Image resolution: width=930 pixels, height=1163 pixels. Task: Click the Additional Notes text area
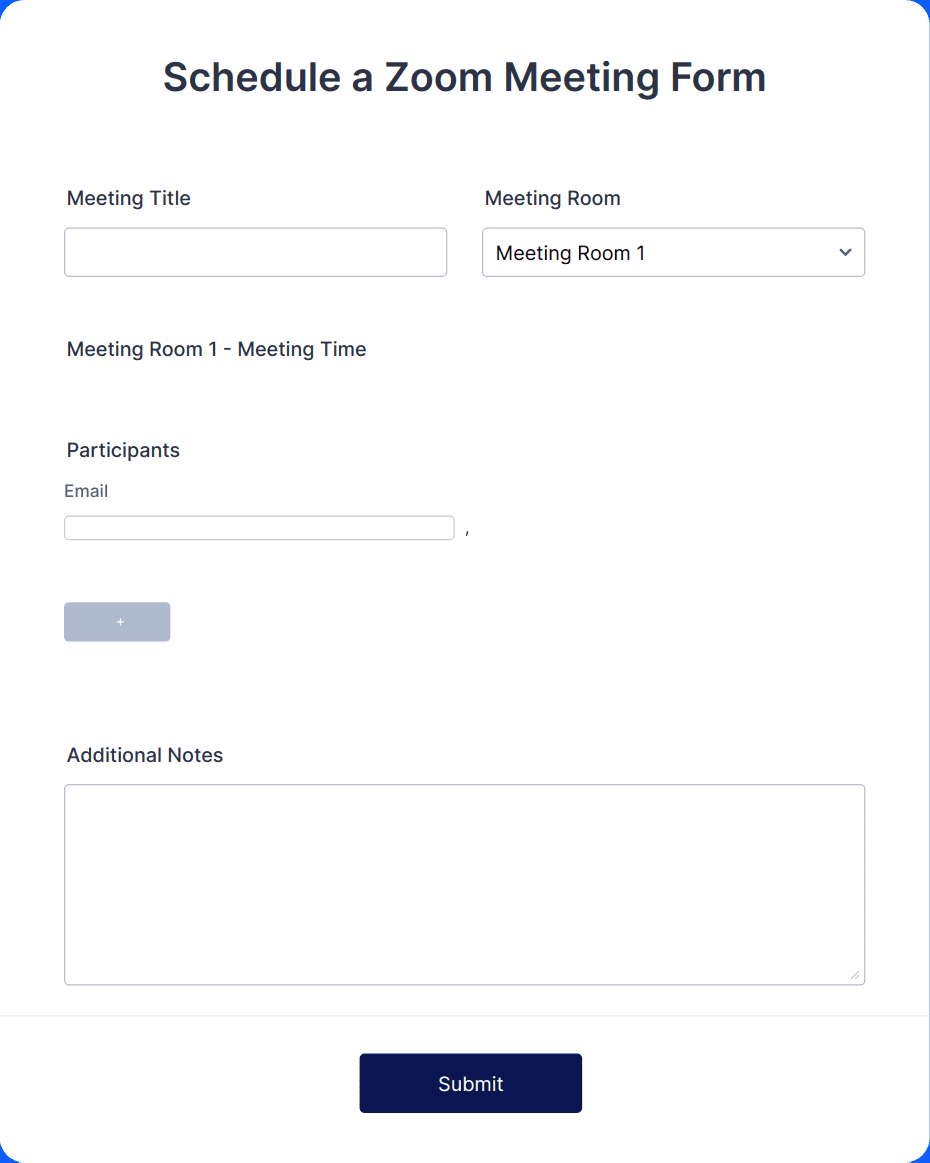click(465, 880)
